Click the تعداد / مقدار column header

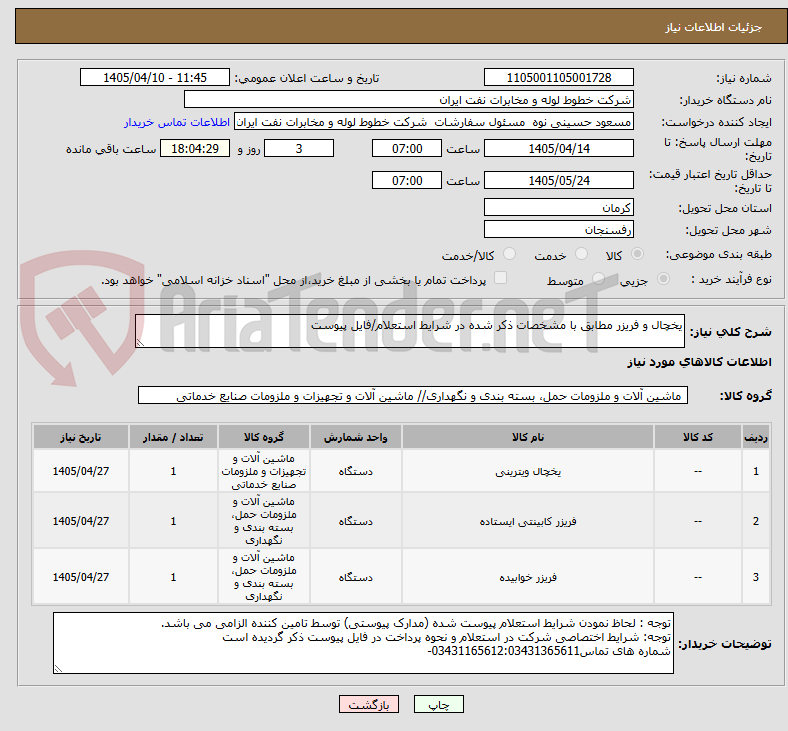173,437
